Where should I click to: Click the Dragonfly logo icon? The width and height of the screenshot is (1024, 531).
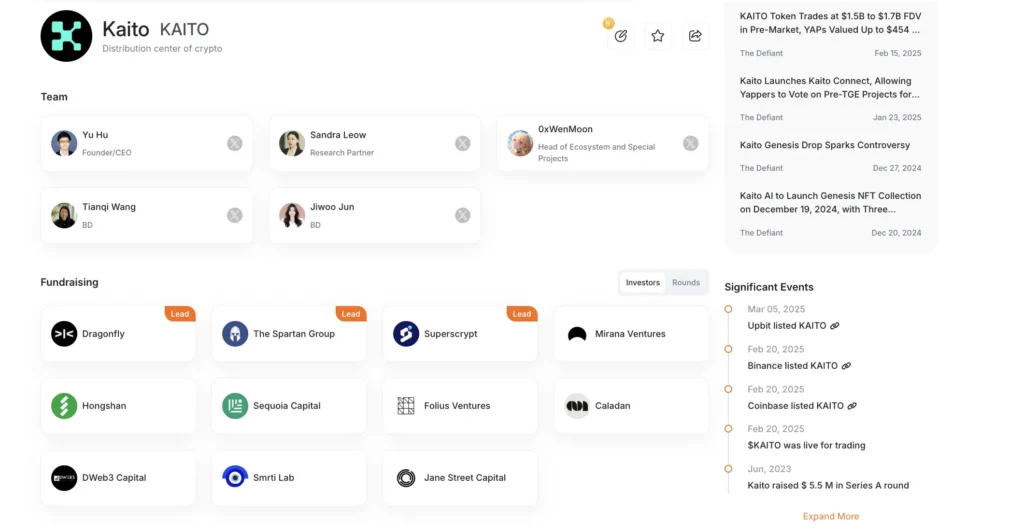tap(64, 334)
